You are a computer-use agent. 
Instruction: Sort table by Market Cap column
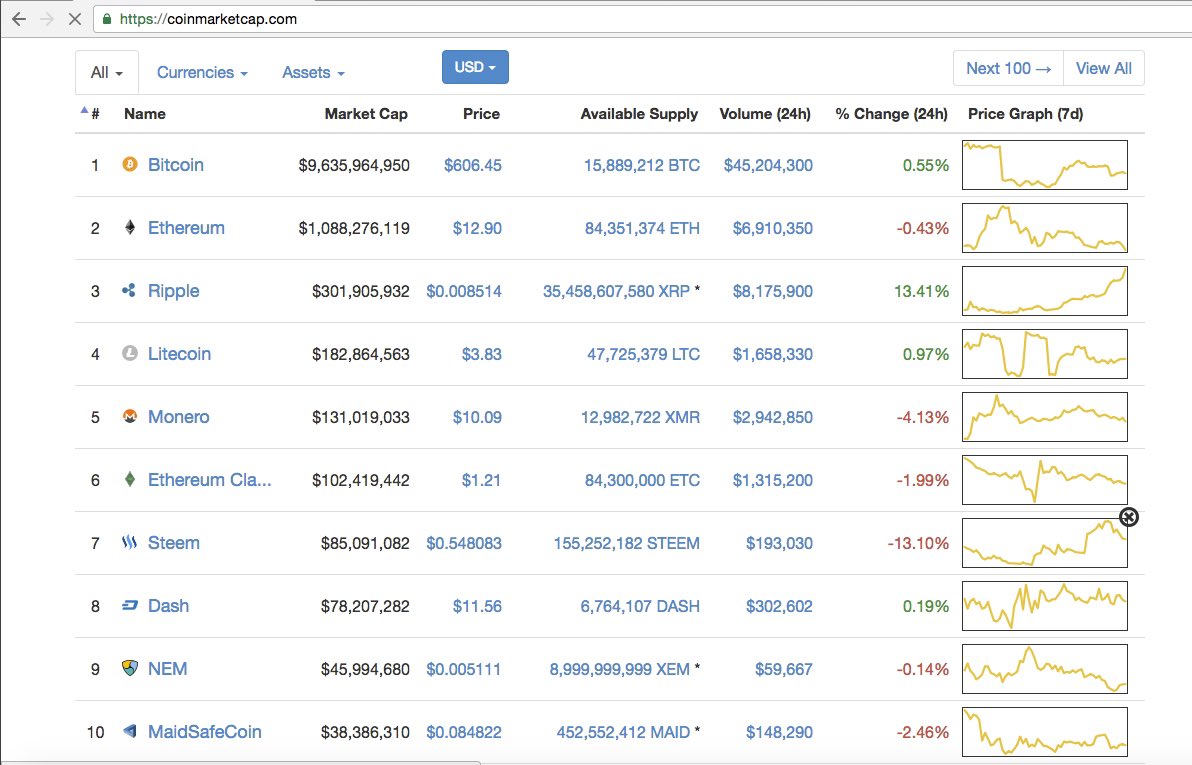point(366,114)
